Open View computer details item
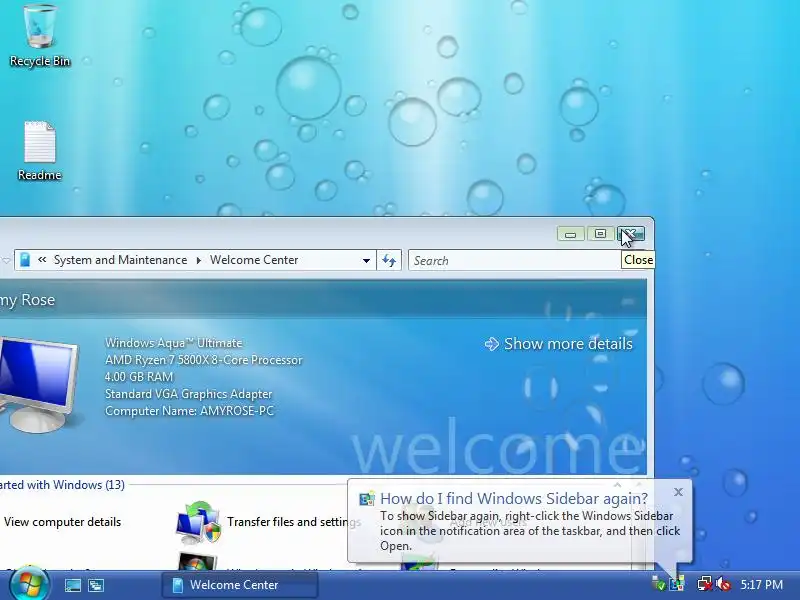Screen dimensions: 800x600 [x=62, y=522]
